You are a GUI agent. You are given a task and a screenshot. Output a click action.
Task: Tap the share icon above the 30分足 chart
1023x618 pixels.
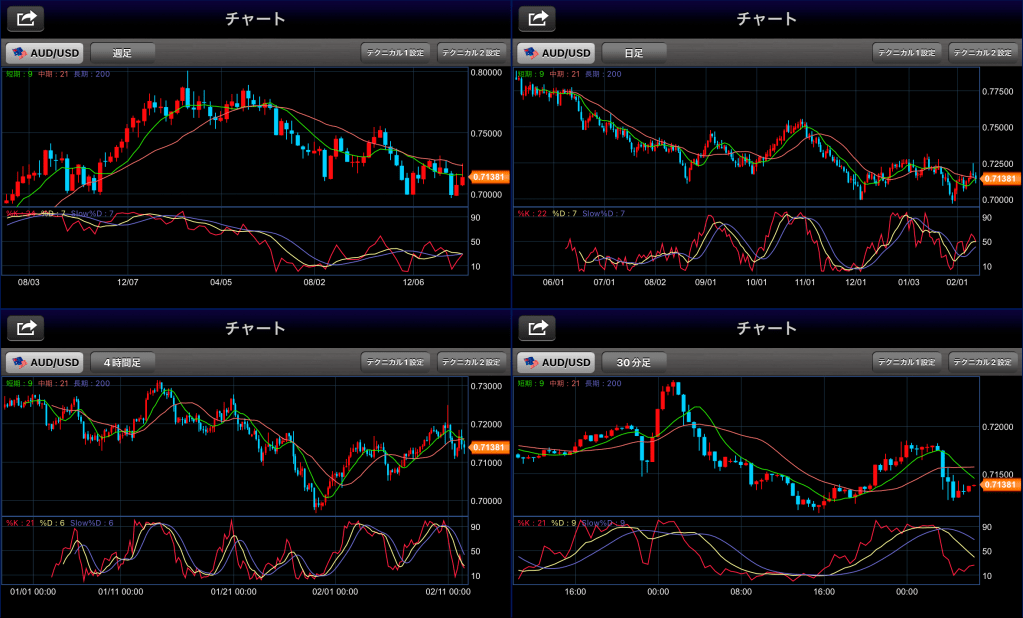[538, 327]
